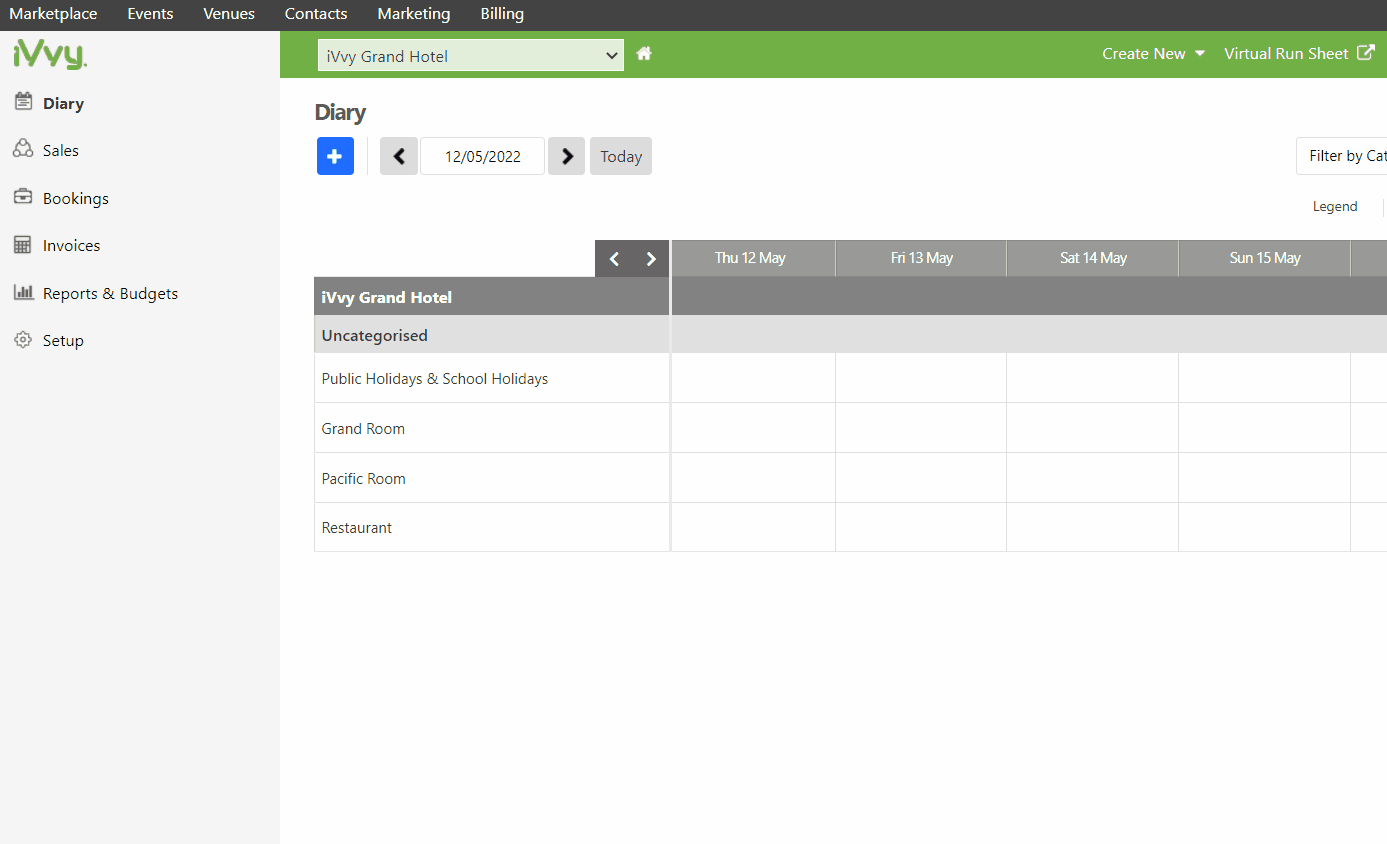Shift calendar columns left with chevron
The image size is (1387, 844).
(x=614, y=259)
